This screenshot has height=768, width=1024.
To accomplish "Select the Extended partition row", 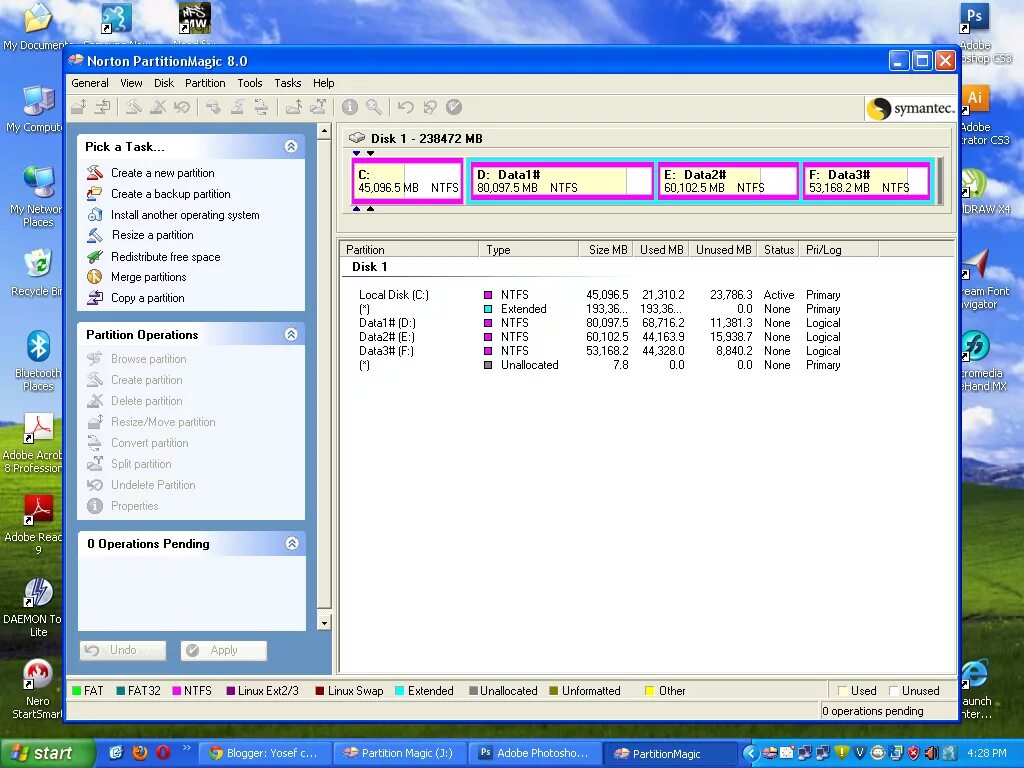I will point(599,309).
